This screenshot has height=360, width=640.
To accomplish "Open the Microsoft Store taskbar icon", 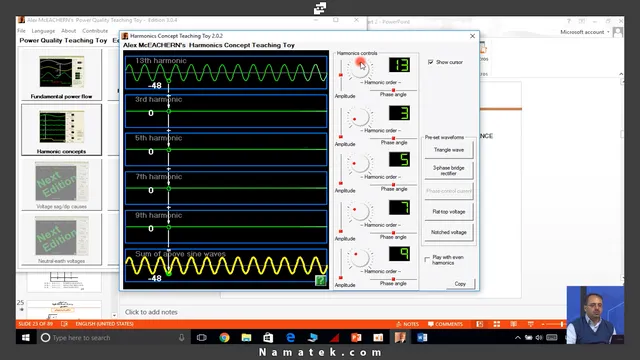I will [268, 338].
